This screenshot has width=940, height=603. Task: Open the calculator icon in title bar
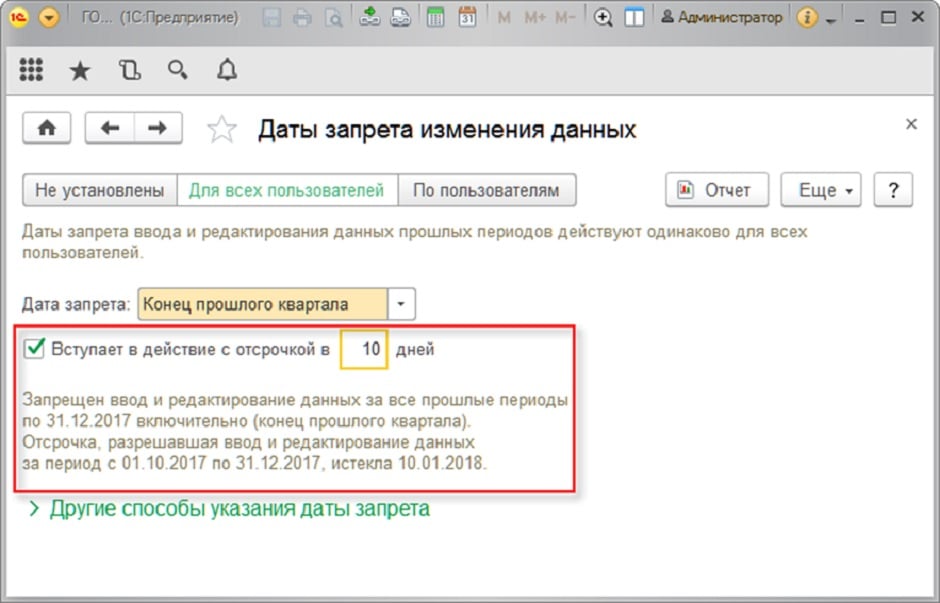tap(435, 18)
